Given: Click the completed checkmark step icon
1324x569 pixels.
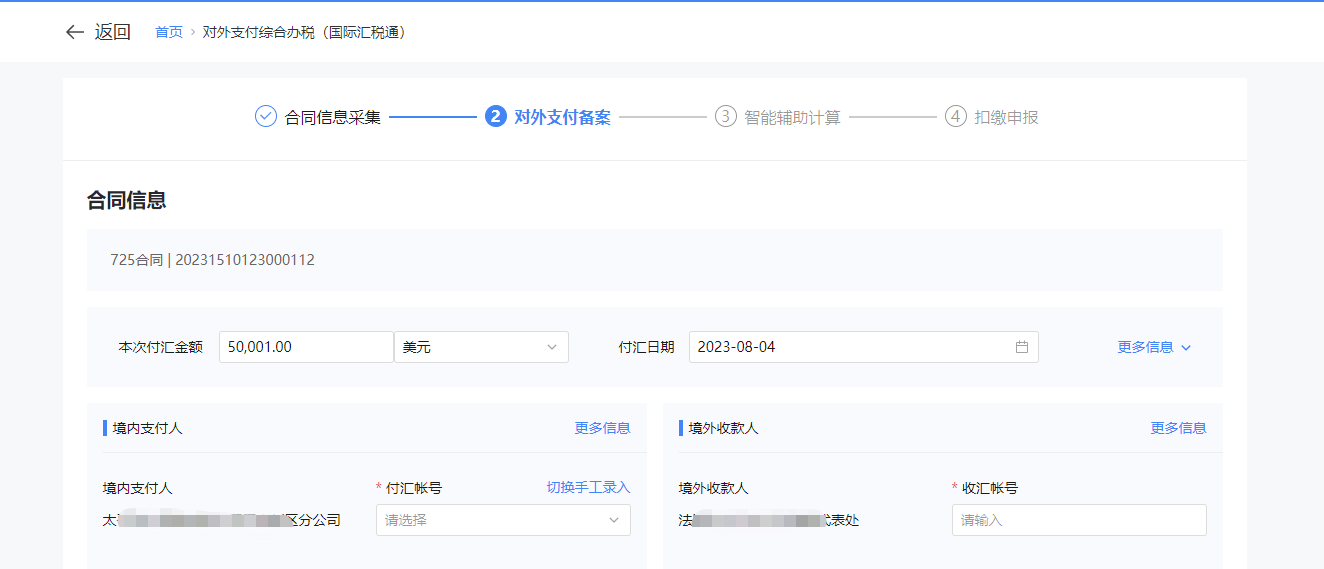Looking at the screenshot, I should click(x=265, y=117).
